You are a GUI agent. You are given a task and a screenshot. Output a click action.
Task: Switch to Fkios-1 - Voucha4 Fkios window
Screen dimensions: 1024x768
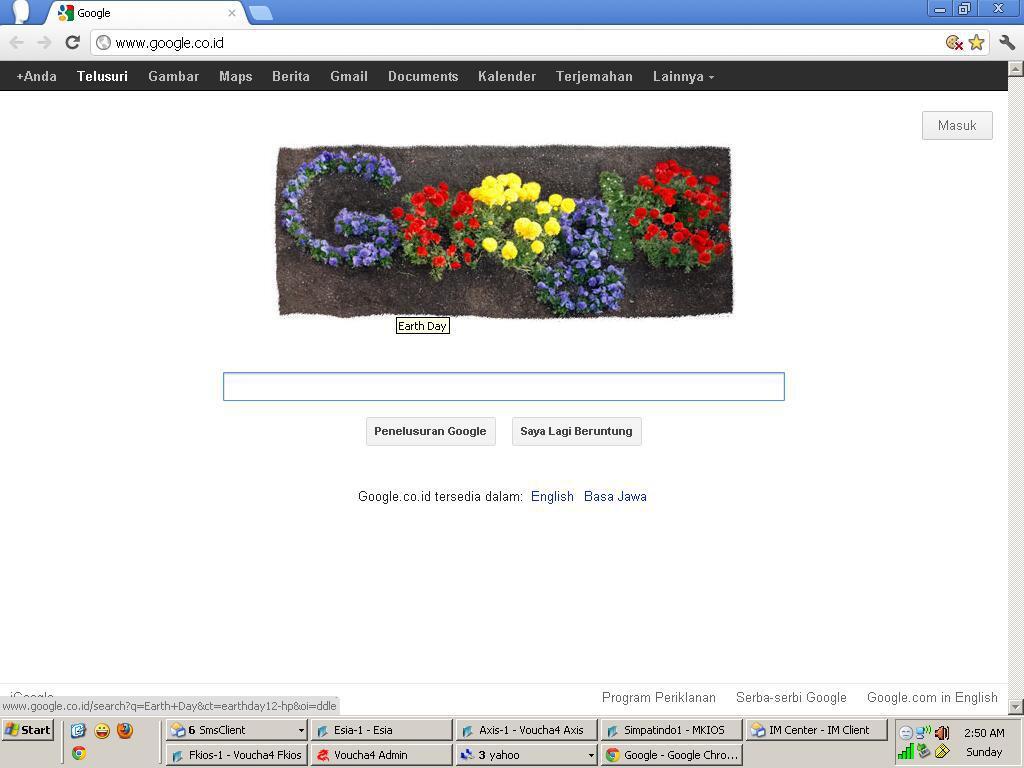[236, 755]
